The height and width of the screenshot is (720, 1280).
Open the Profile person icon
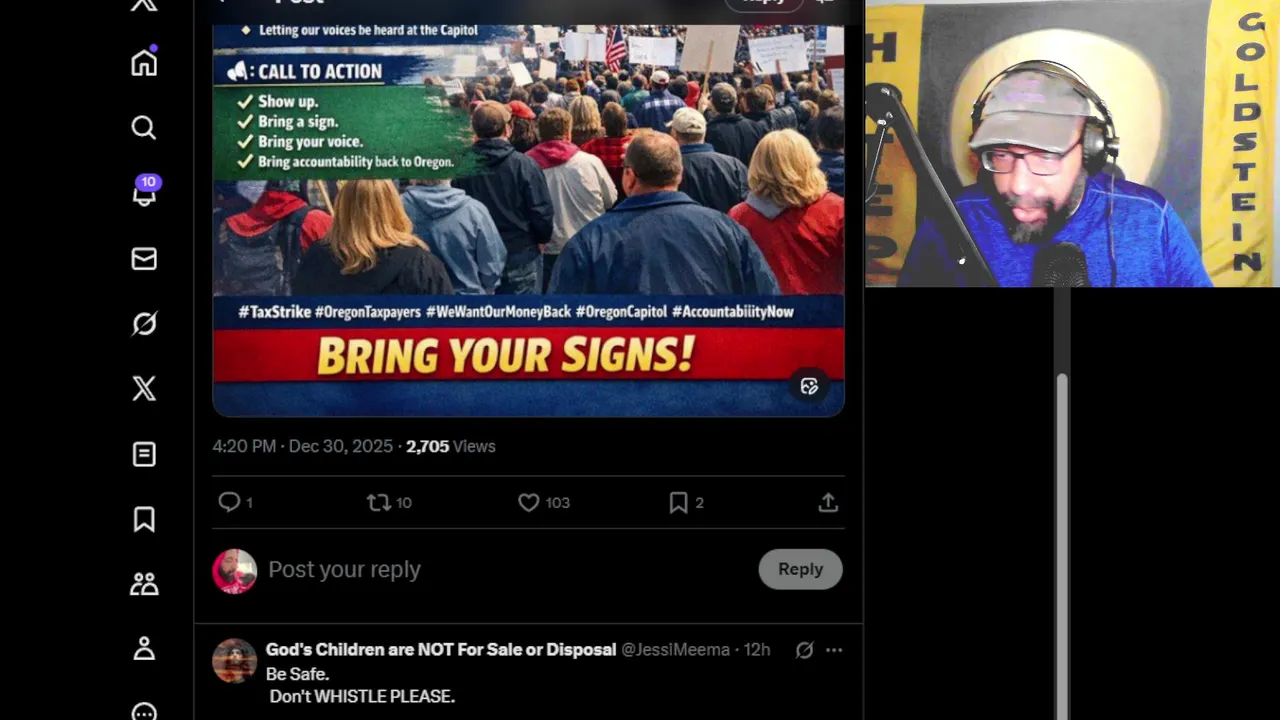[144, 649]
